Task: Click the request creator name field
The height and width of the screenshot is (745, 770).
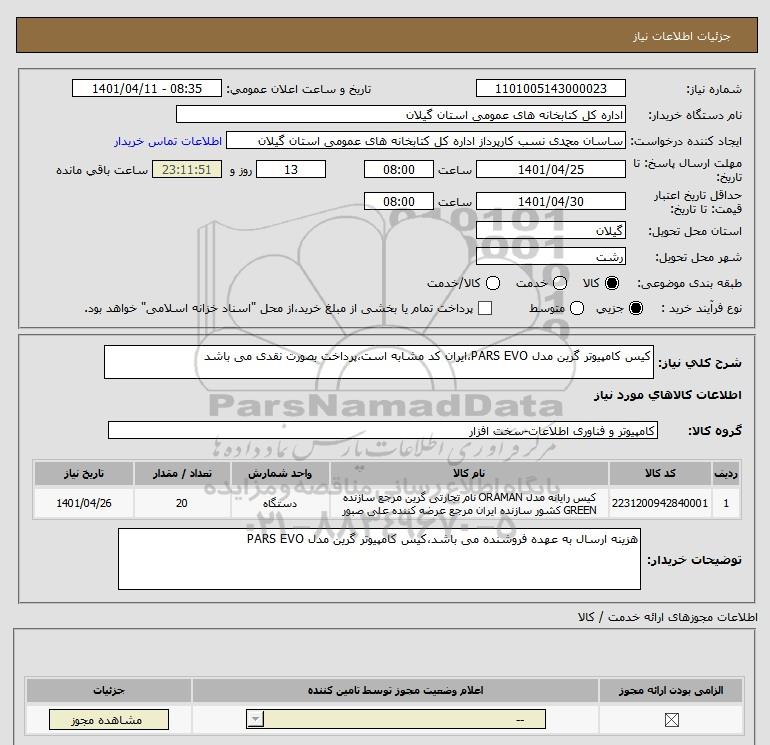Action: pos(426,141)
